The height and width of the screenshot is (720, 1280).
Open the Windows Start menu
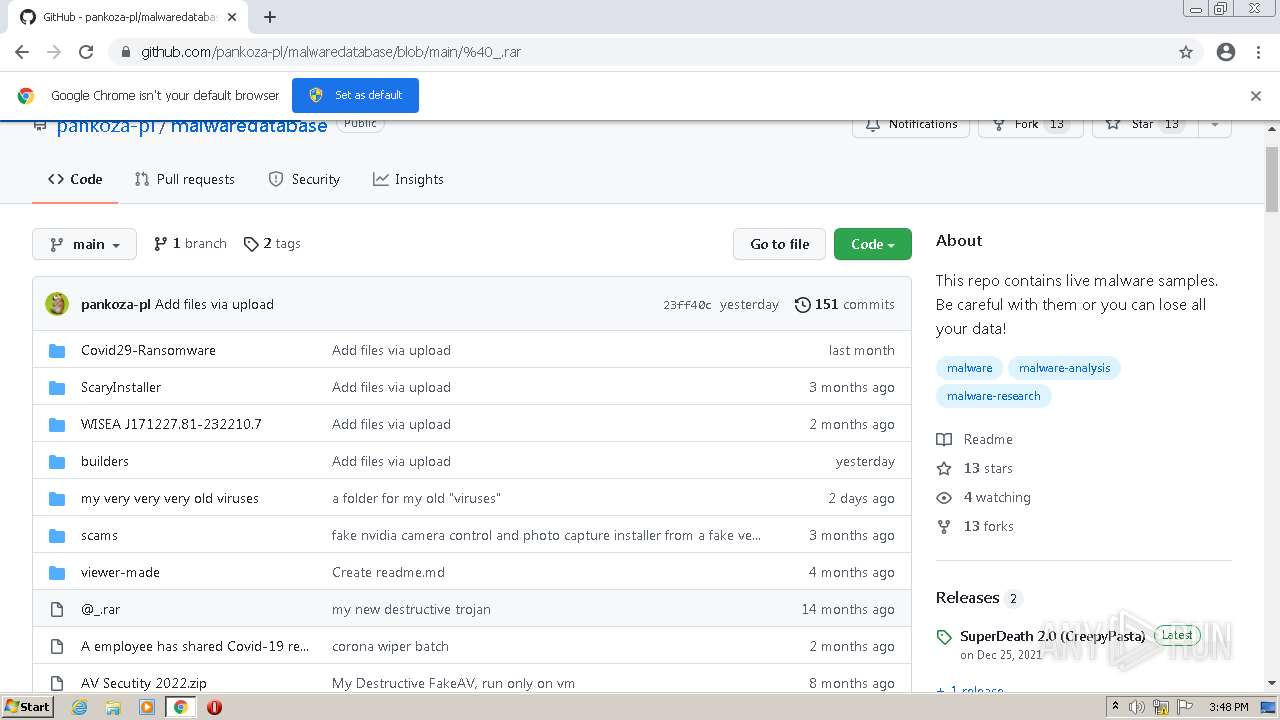pyautogui.click(x=28, y=706)
